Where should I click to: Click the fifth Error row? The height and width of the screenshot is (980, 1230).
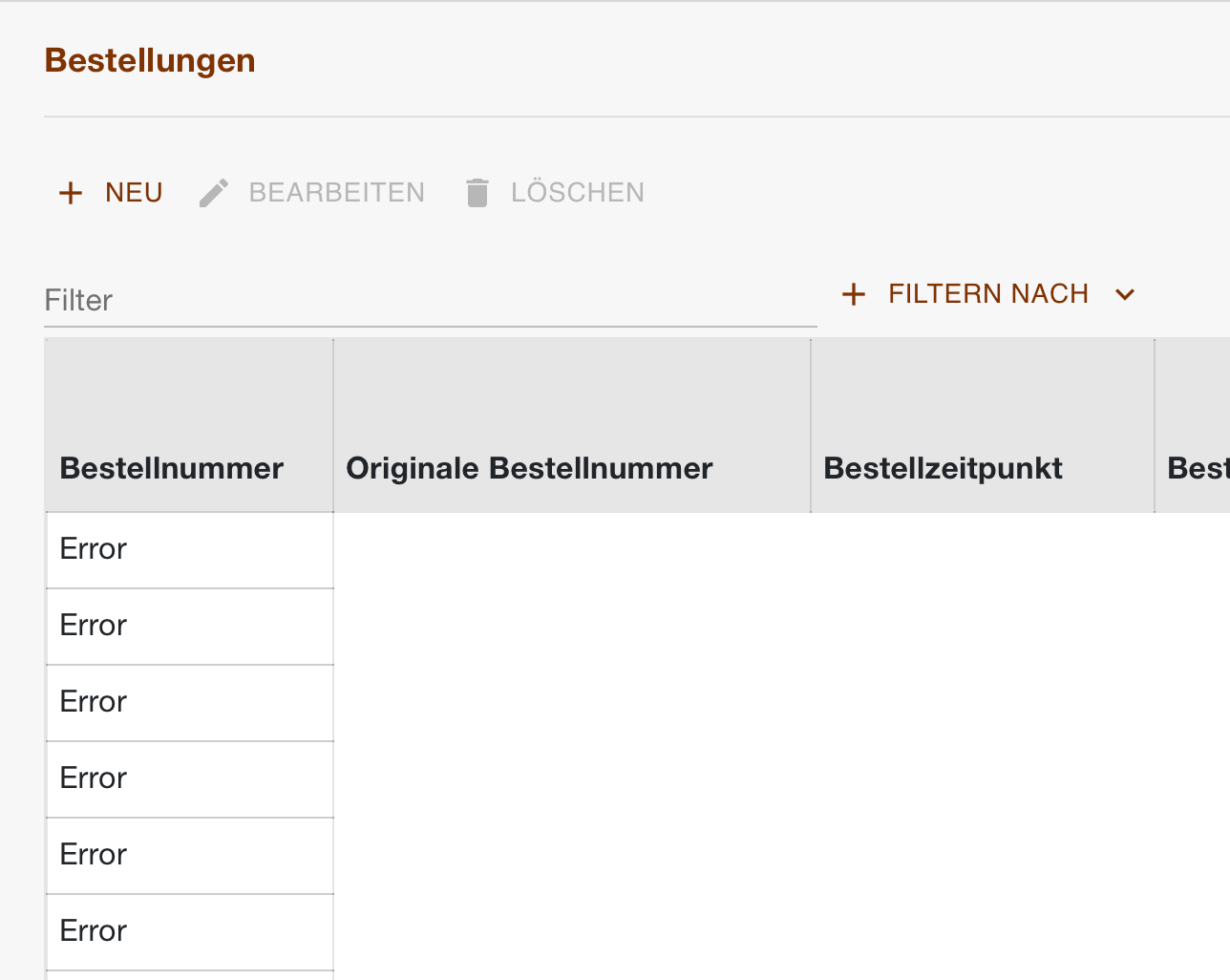click(x=188, y=855)
